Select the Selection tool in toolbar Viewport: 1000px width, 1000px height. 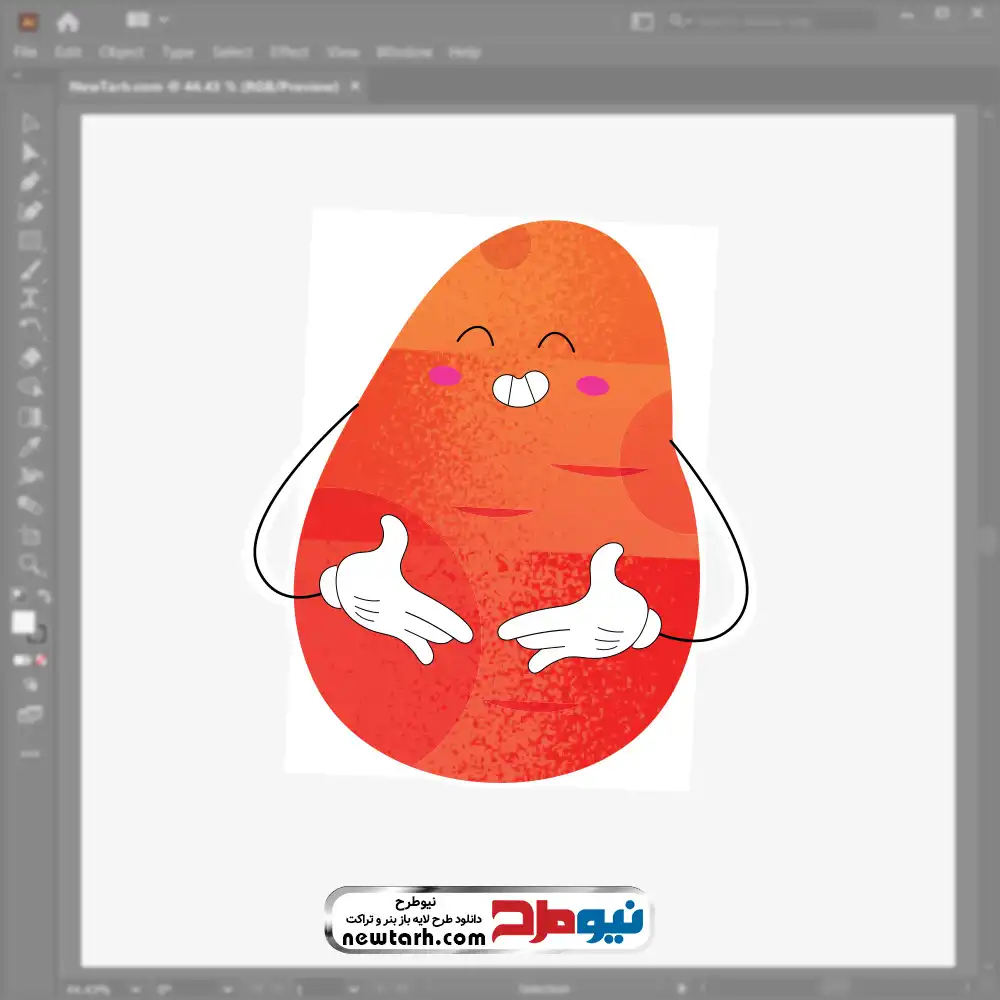(30, 124)
